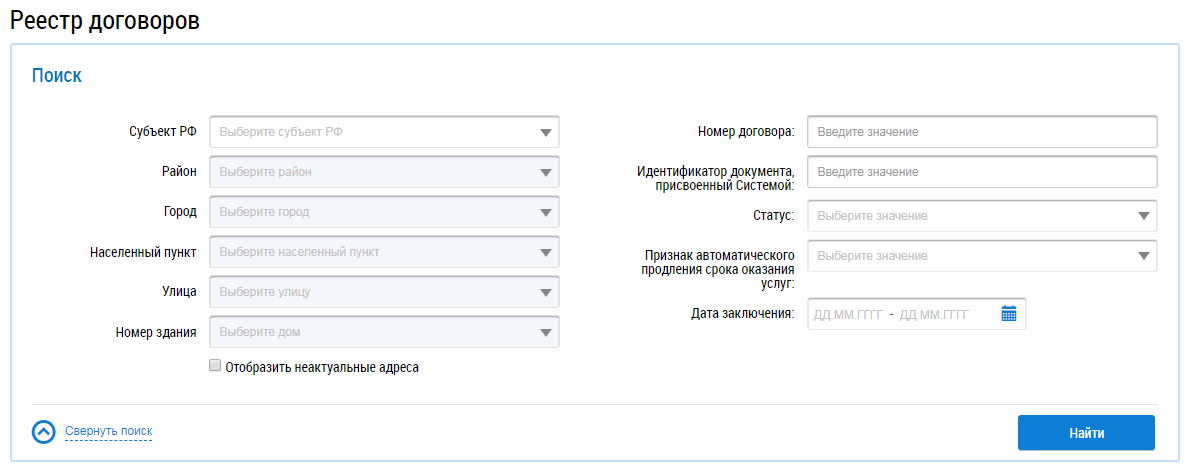Click the Поиск section heading
1189x473 pixels.
(57, 76)
